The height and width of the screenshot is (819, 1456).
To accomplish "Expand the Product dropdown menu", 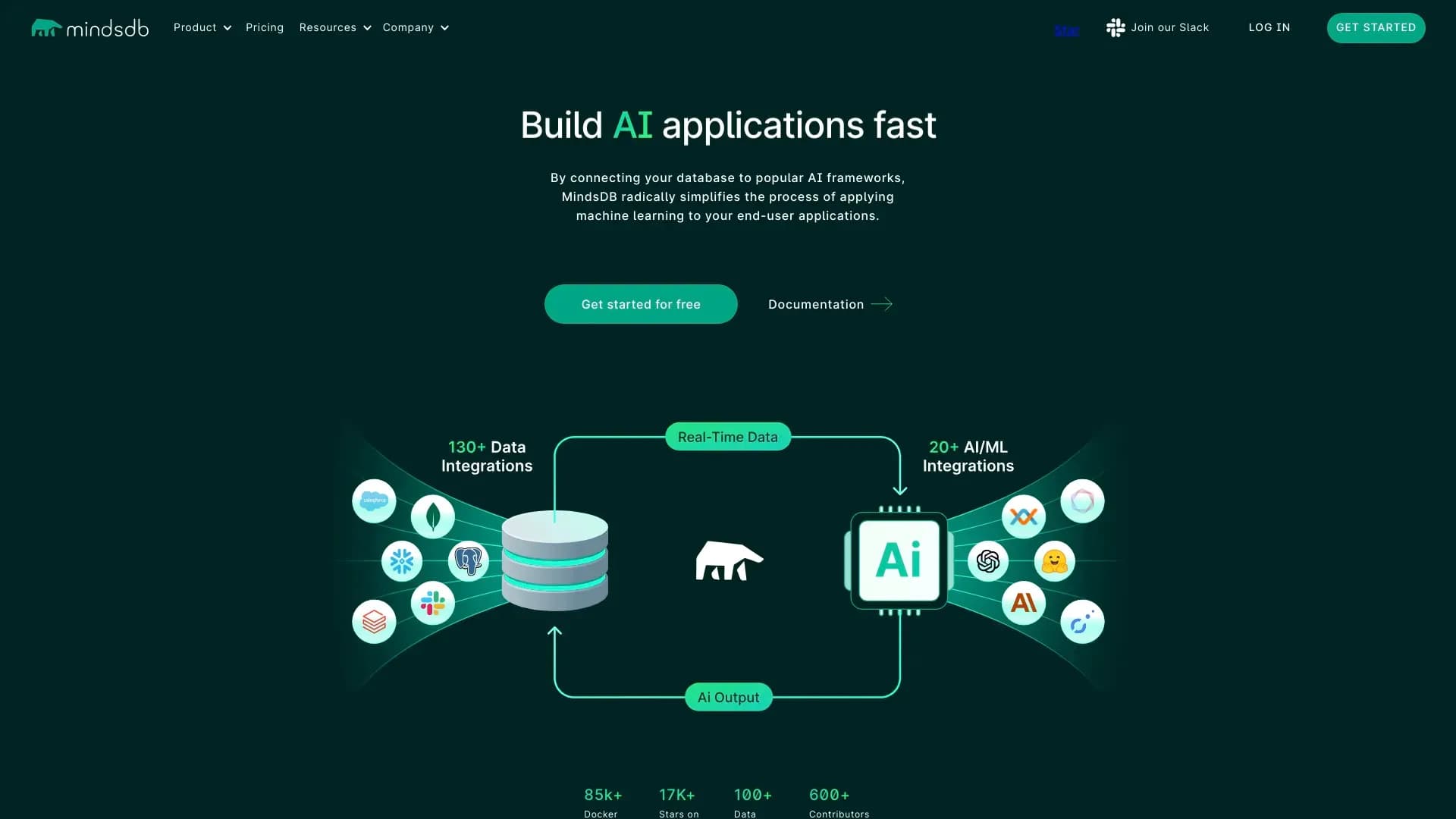I will 202,27.
